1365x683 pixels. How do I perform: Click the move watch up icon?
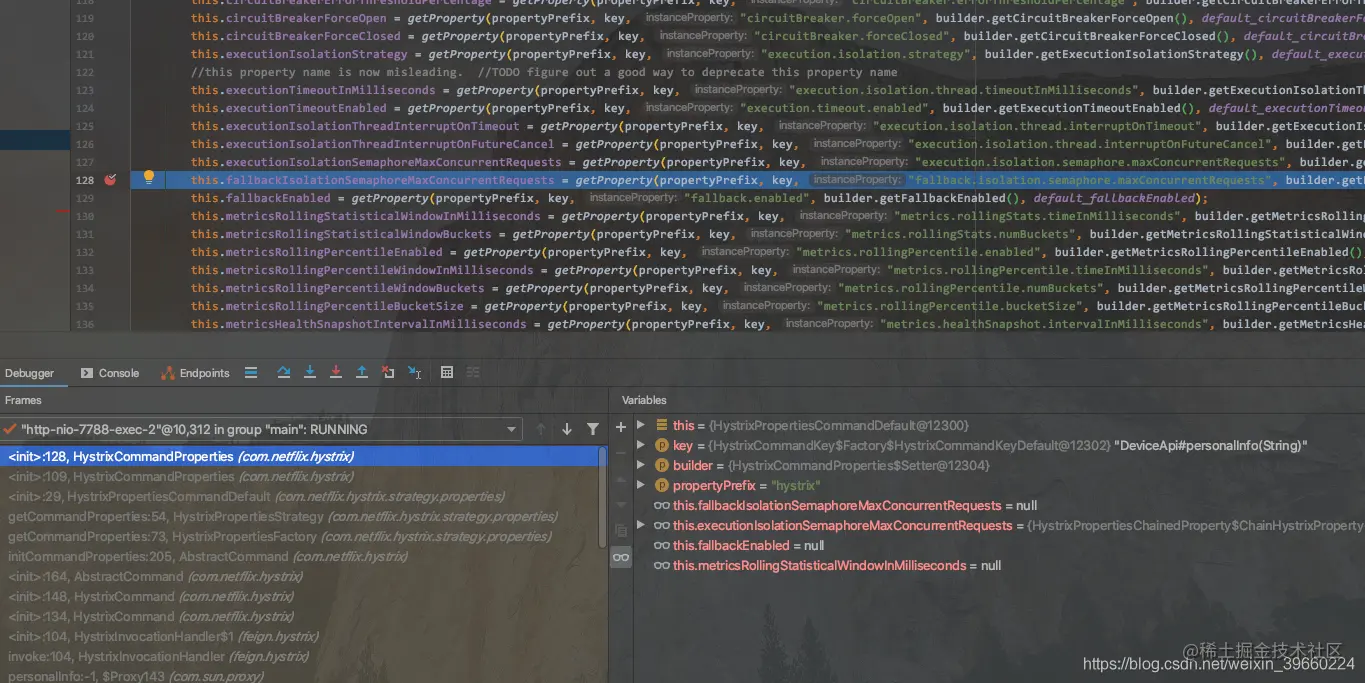pos(621,478)
